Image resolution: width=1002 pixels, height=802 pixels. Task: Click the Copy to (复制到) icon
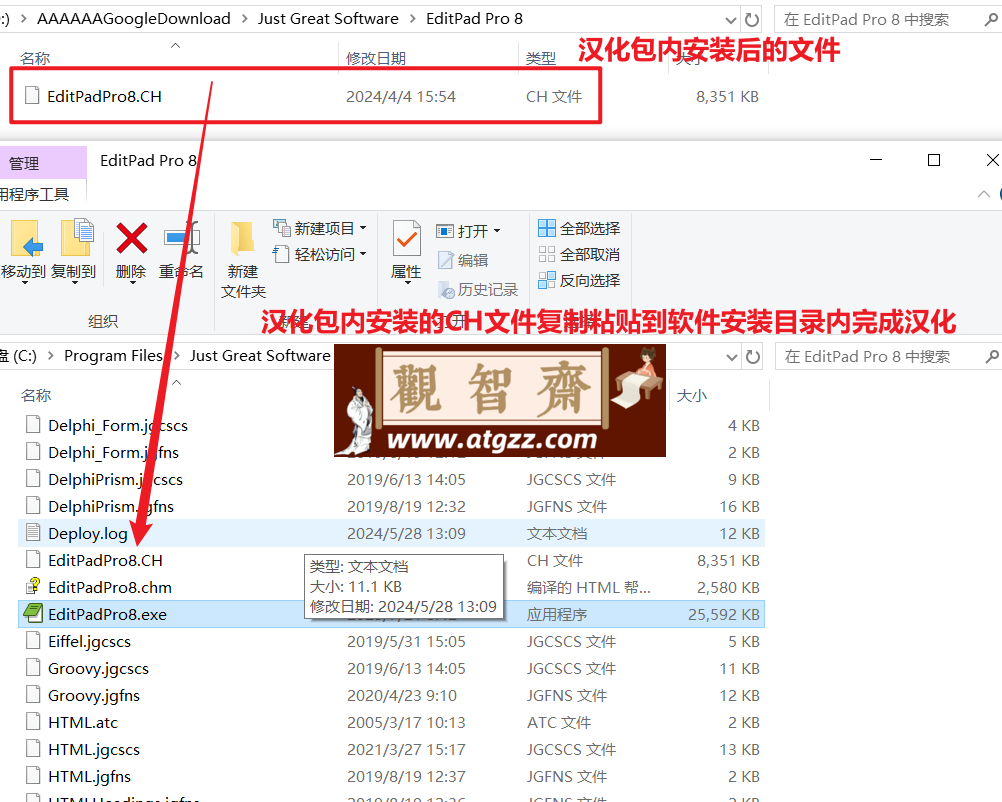point(76,238)
